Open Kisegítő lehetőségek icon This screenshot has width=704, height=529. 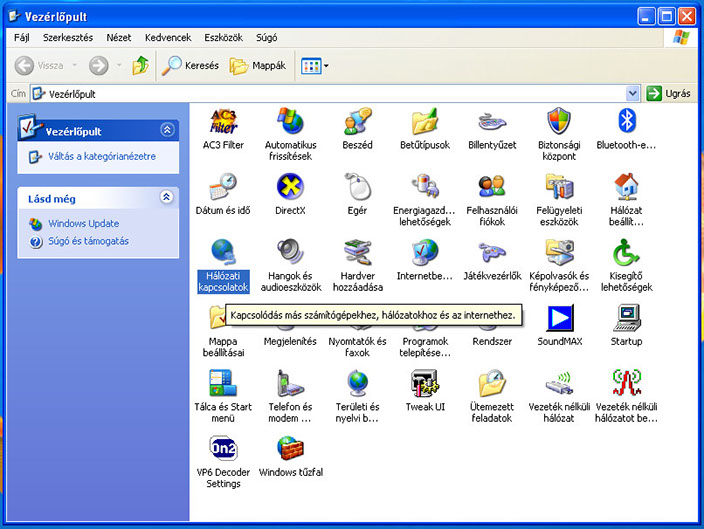pos(626,252)
